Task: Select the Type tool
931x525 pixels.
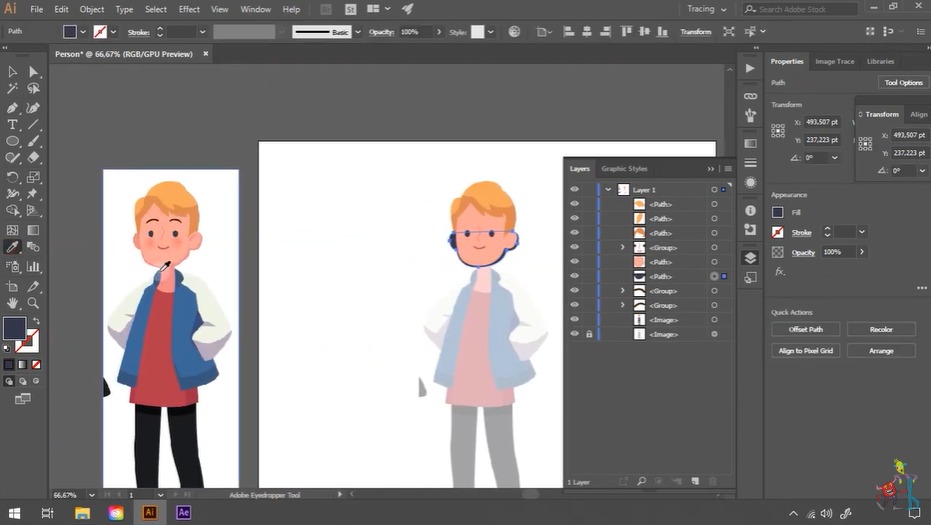Action: [13, 124]
